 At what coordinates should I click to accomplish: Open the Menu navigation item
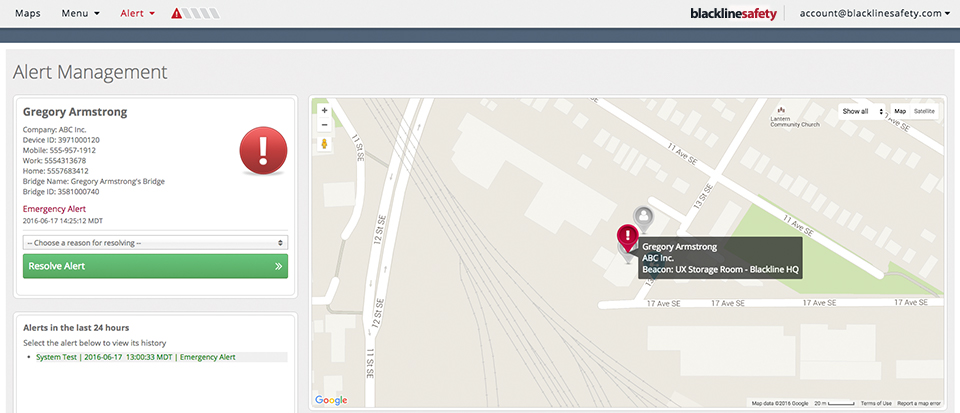click(x=80, y=14)
